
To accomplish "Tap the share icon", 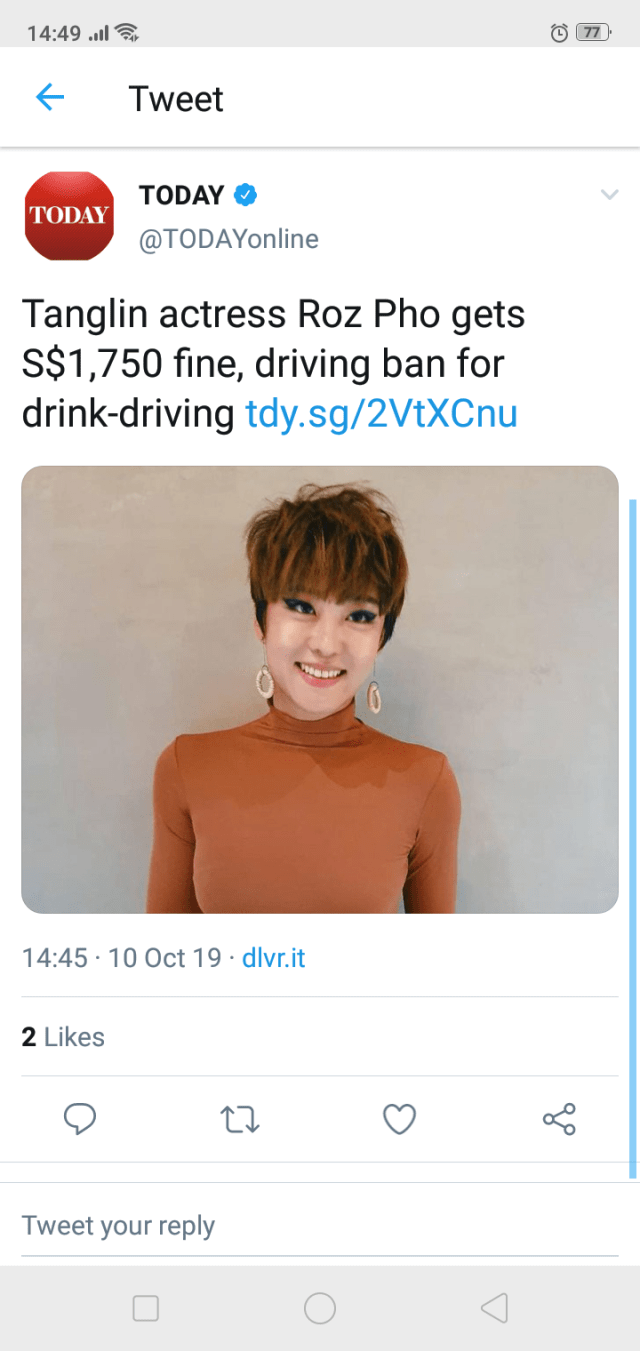I will [559, 1119].
